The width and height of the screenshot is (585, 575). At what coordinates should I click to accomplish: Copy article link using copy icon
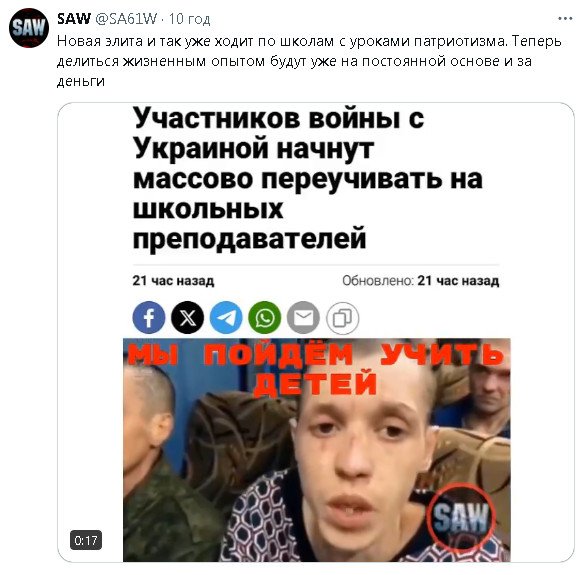(x=342, y=318)
